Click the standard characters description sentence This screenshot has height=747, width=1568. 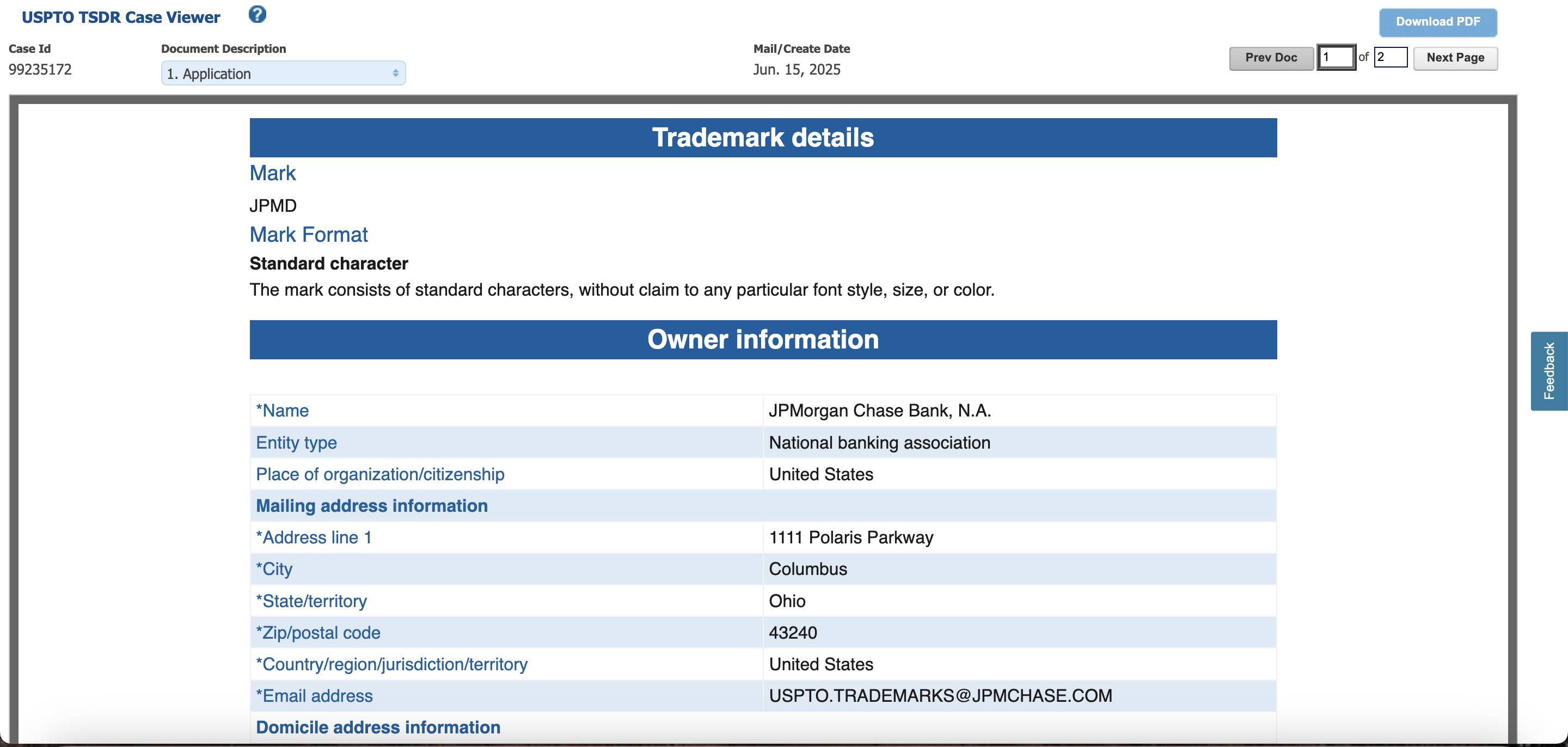pyautogui.click(x=622, y=290)
